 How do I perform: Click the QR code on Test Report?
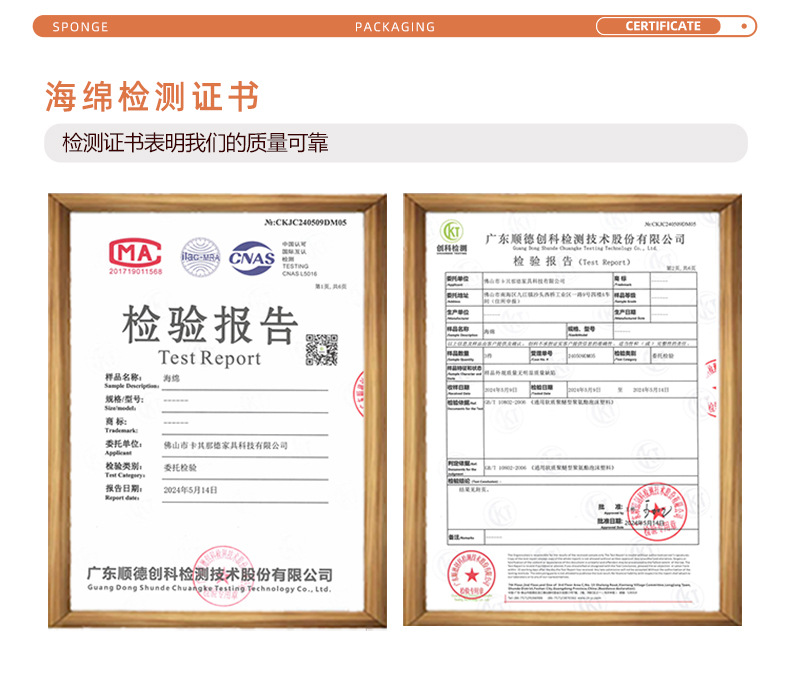pyautogui.click(x=321, y=350)
